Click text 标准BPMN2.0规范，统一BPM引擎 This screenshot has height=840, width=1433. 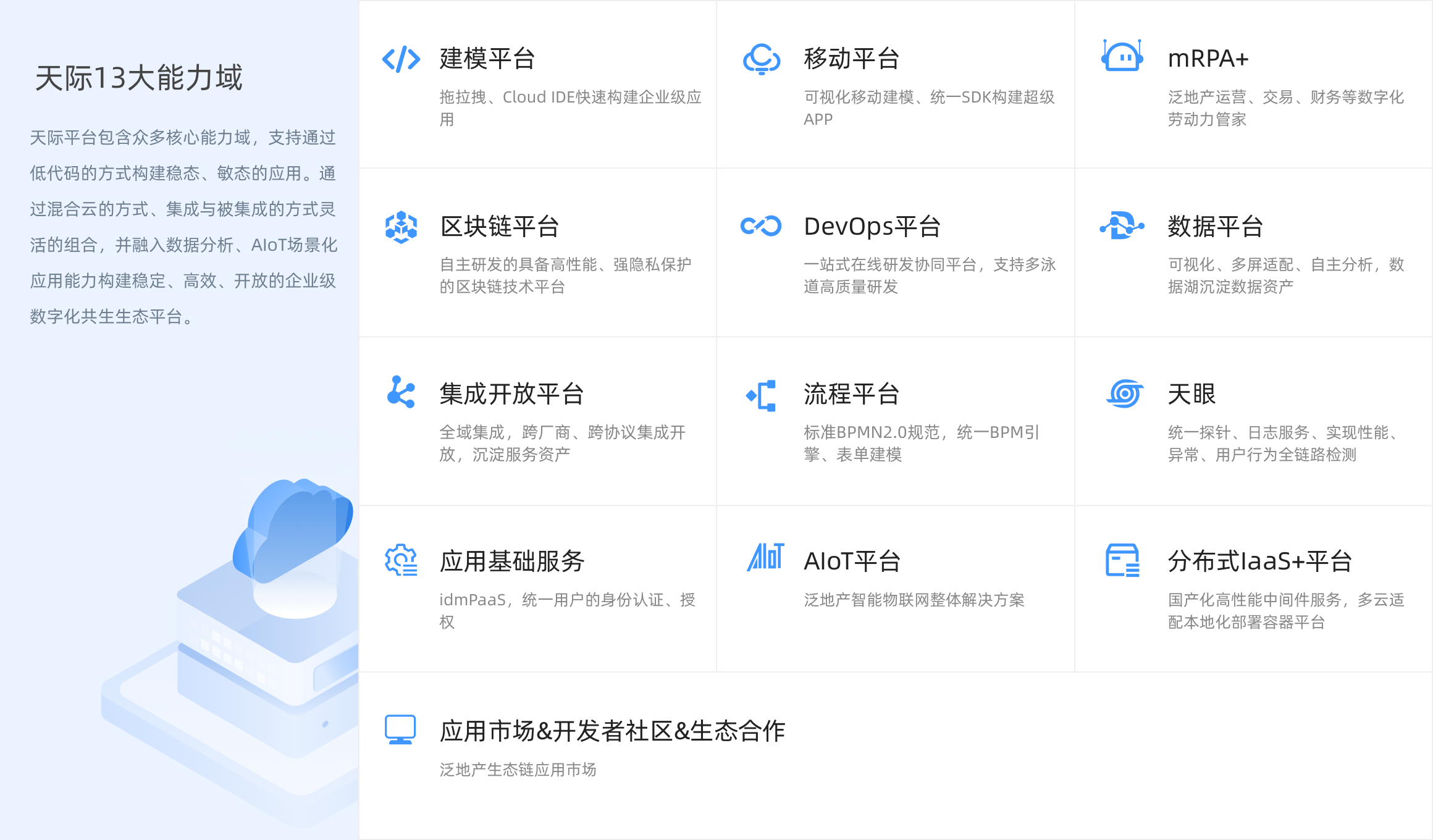921,443
